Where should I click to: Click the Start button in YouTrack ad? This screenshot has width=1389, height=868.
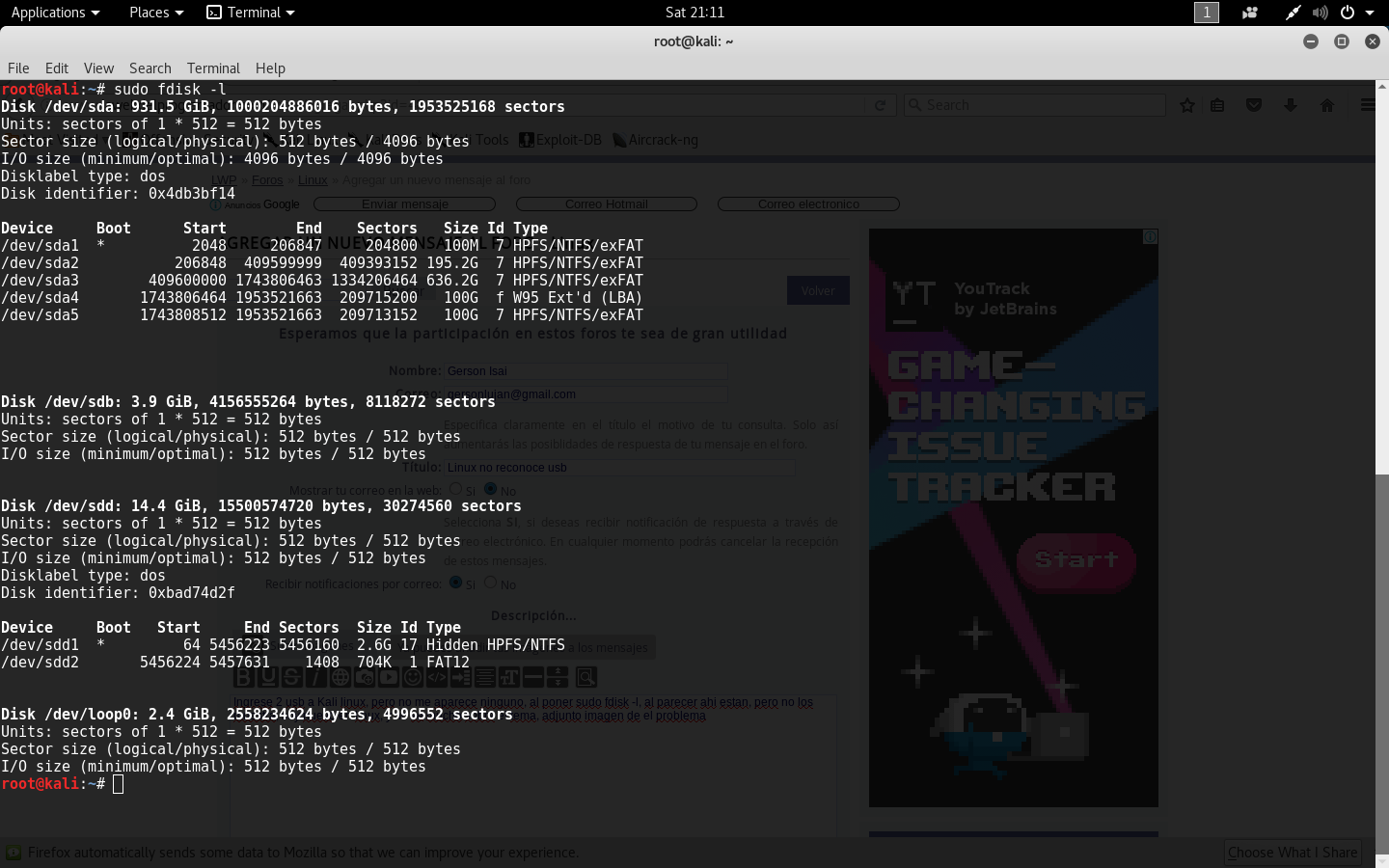coord(1076,560)
